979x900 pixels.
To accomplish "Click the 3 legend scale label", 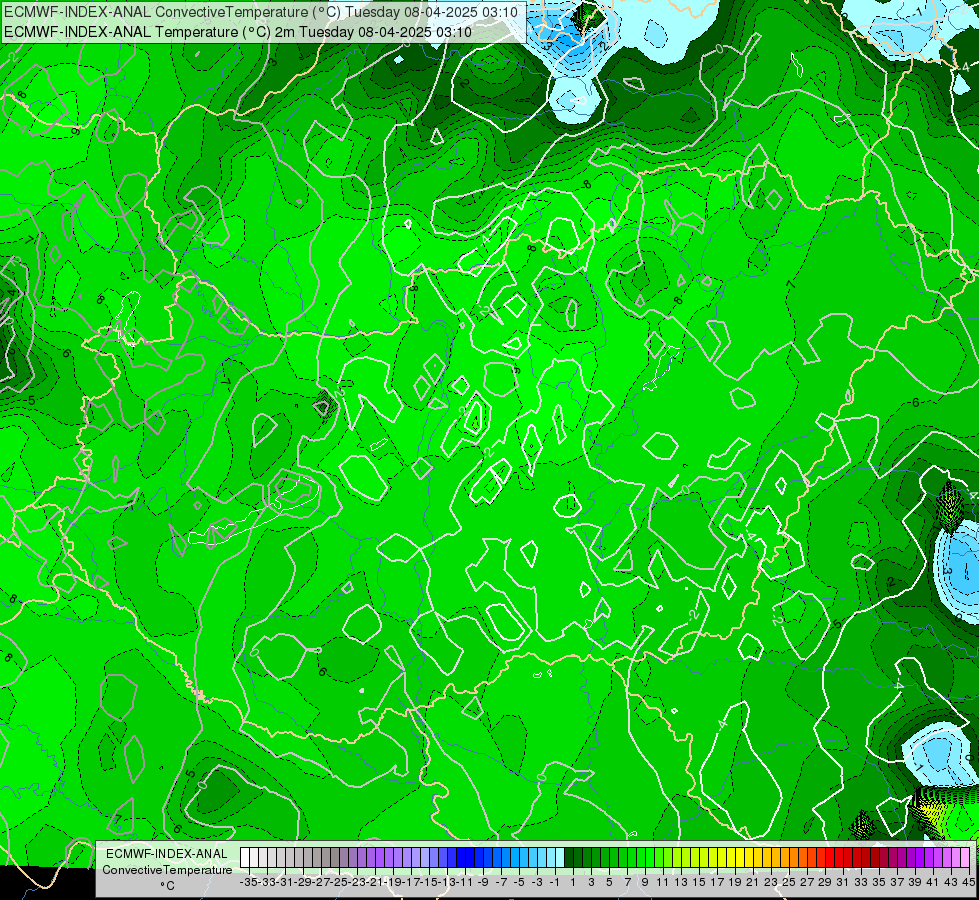I will pos(591,882).
